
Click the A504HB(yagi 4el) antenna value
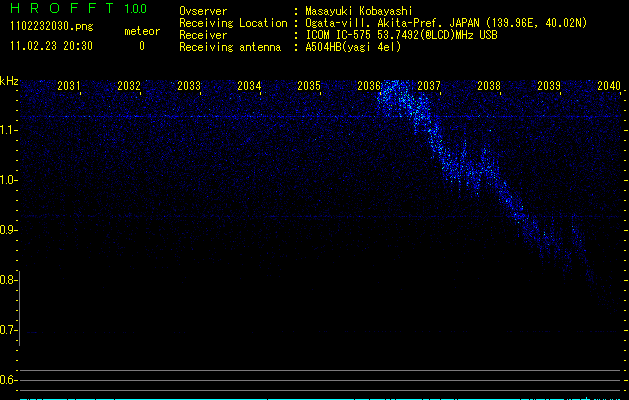click(x=353, y=47)
